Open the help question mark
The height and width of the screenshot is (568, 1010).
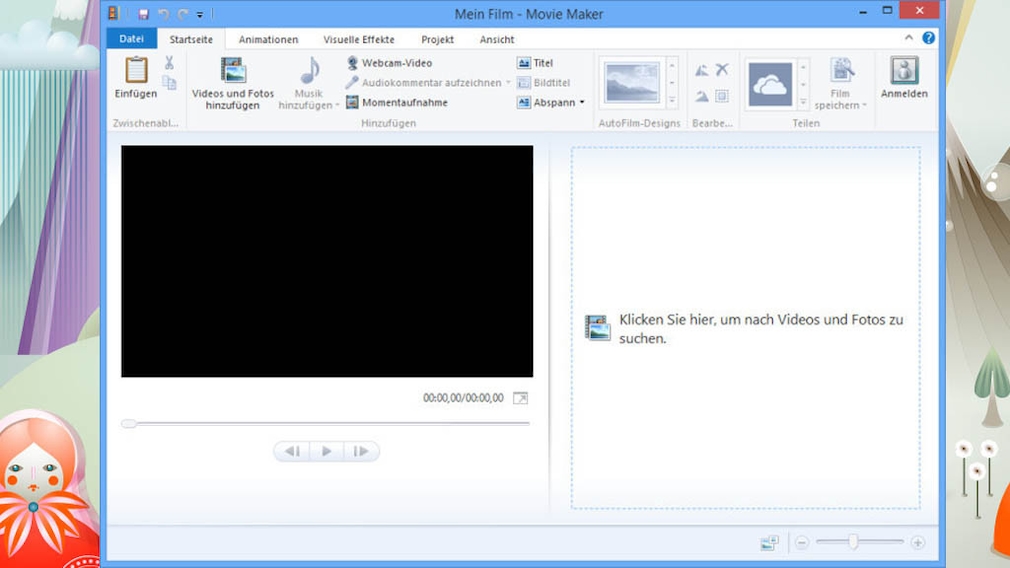(x=928, y=38)
